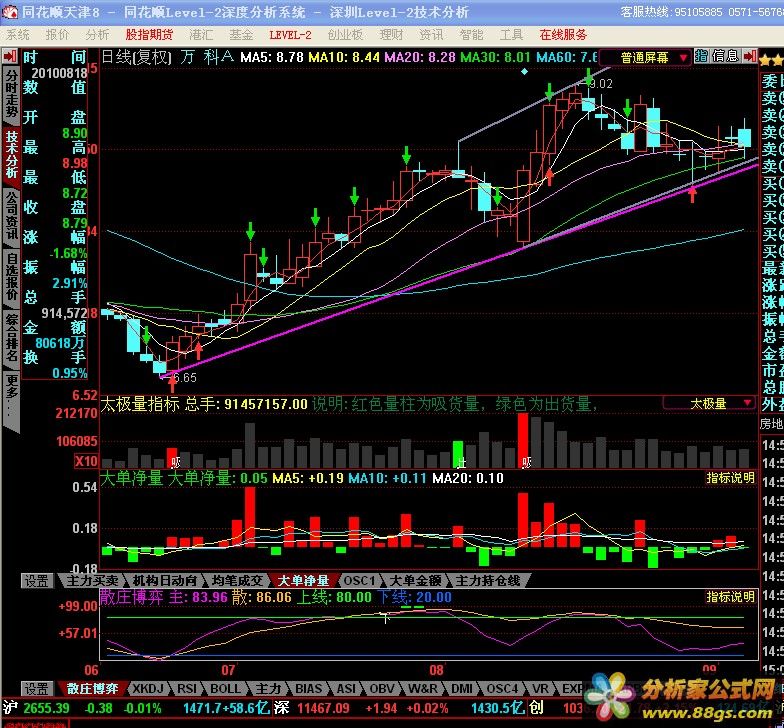Image resolution: width=784 pixels, height=728 pixels.
Task: Switch to 大单金额 indicator tab
Action: (415, 580)
